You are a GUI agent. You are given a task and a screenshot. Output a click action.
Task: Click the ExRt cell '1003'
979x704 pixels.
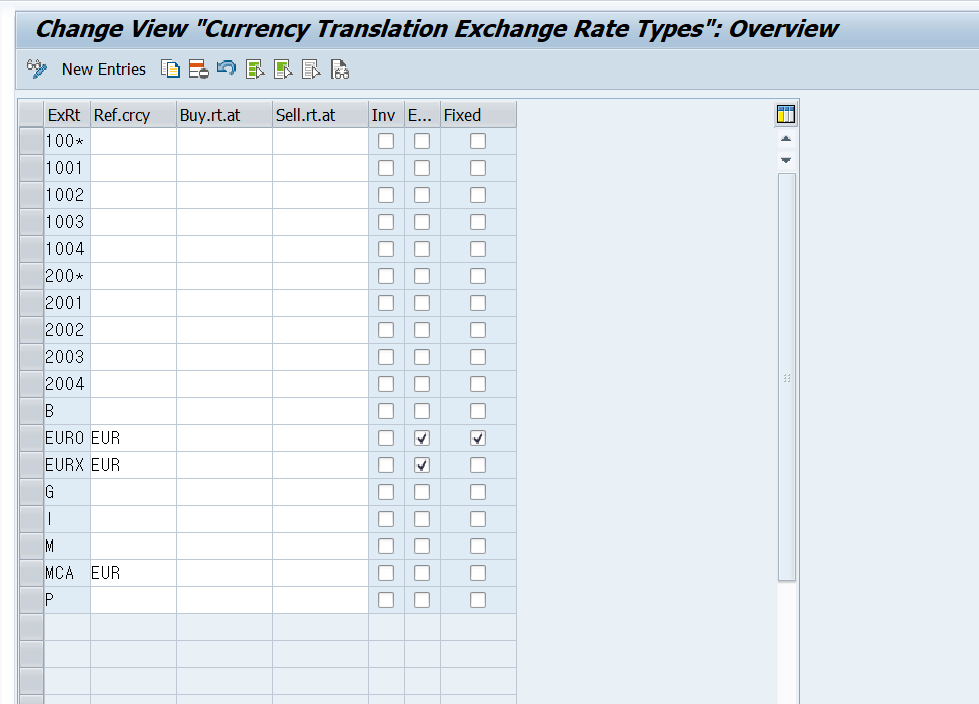67,222
